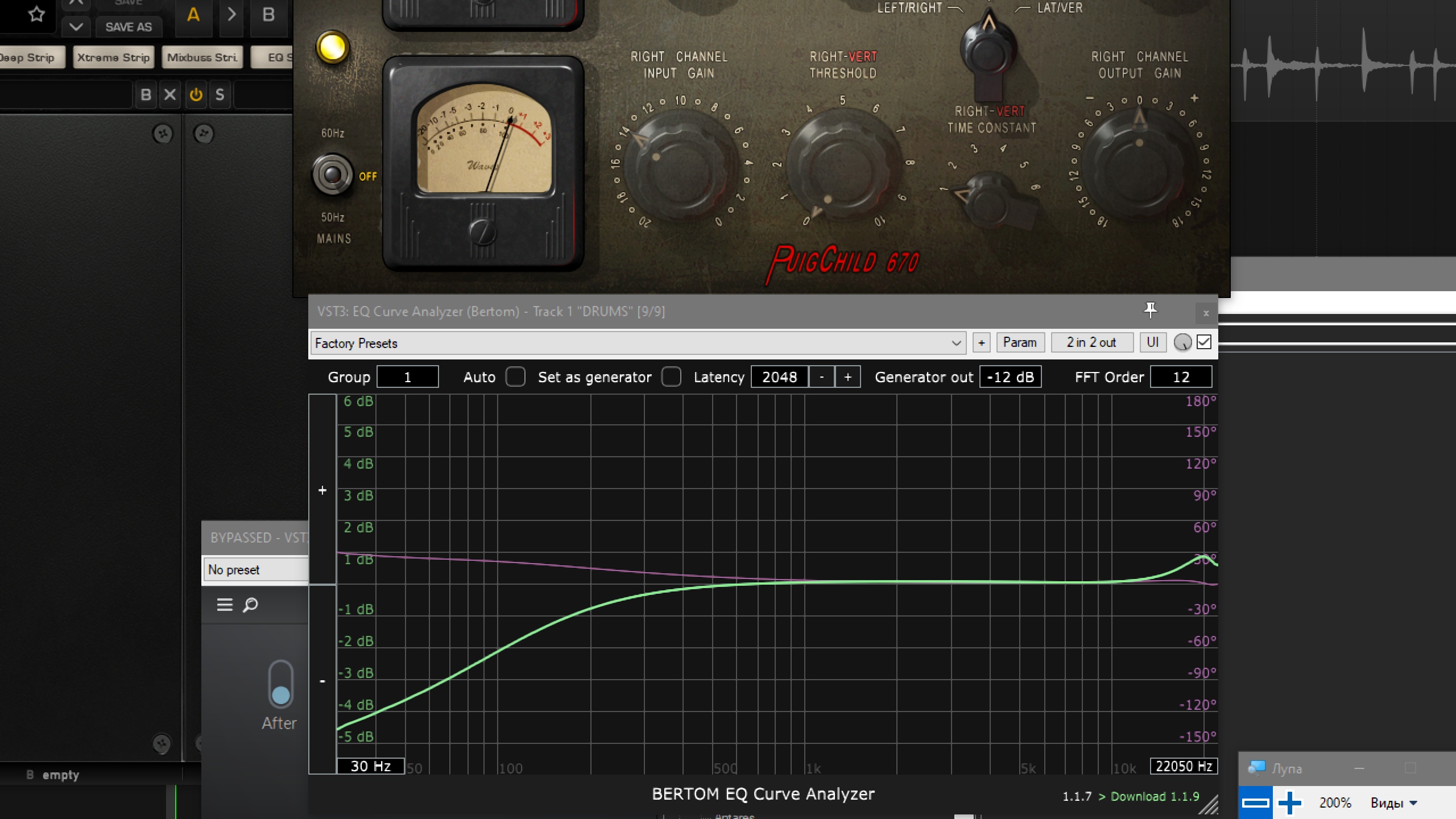This screenshot has height=819, width=1456.
Task: Click the search magnifier icon
Action: tap(250, 605)
